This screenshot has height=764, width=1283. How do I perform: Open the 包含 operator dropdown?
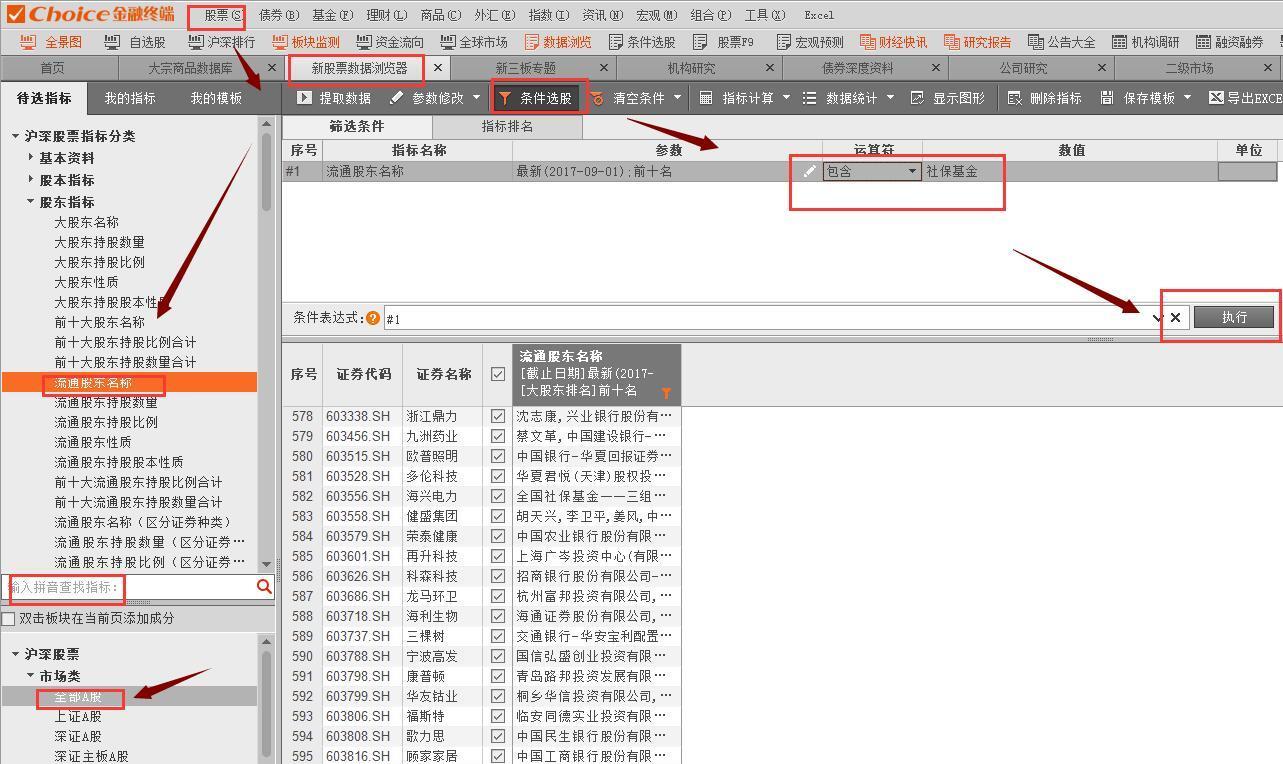(x=872, y=172)
